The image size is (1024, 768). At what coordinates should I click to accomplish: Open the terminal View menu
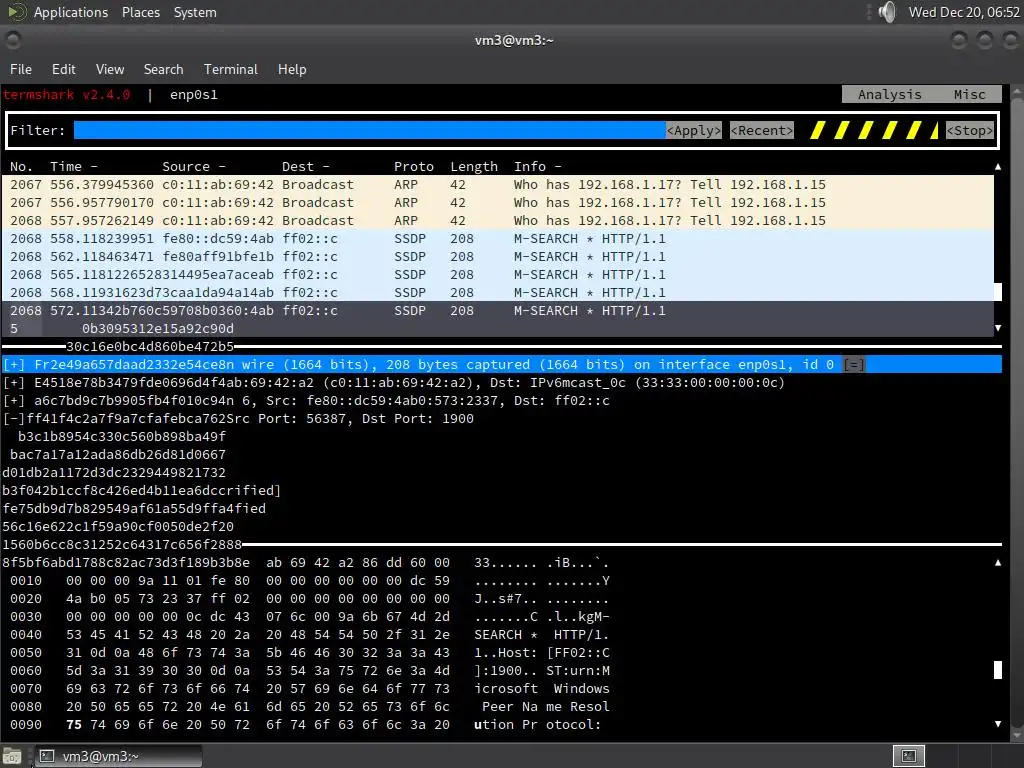[110, 69]
